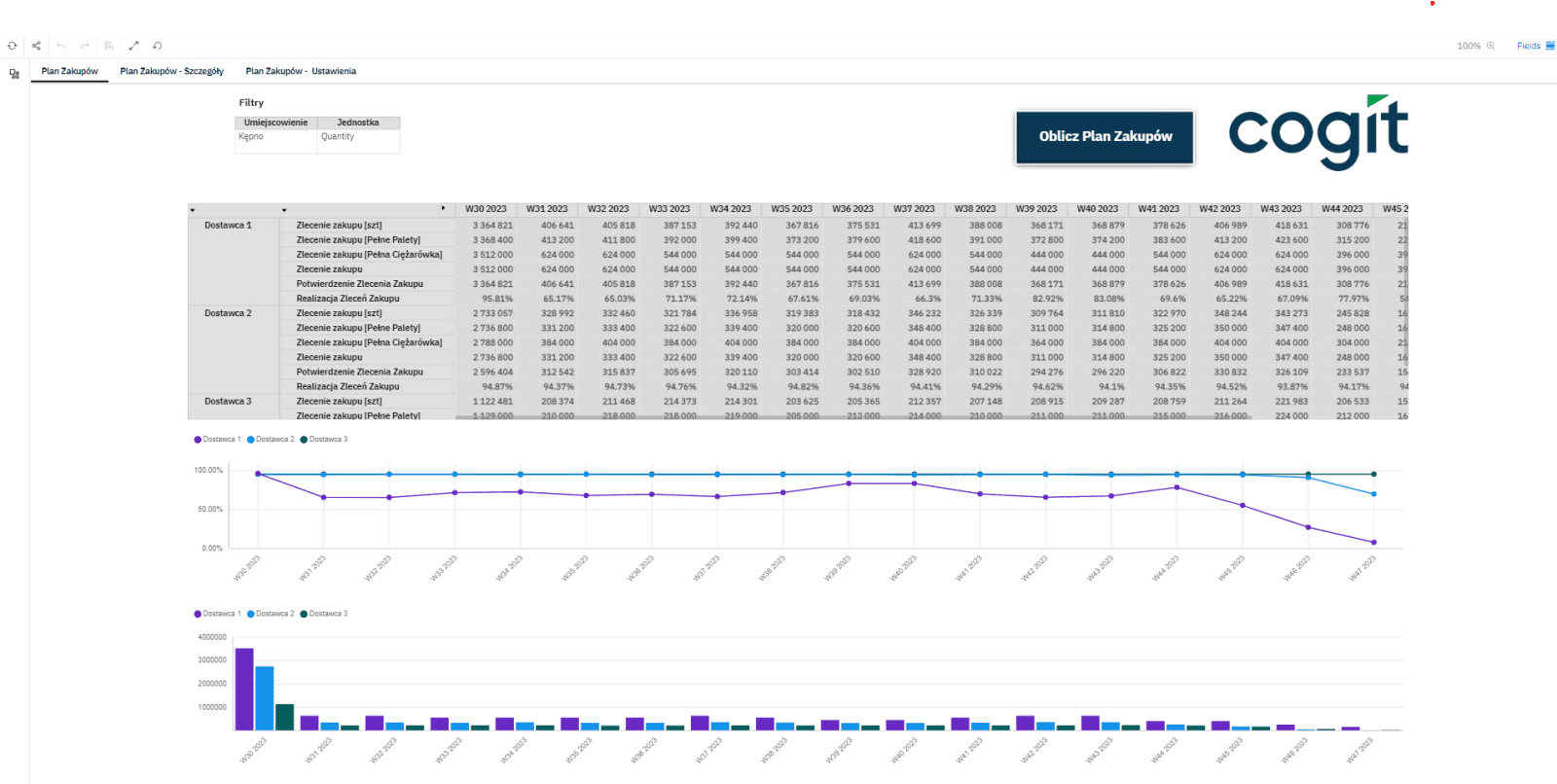The image size is (1557, 784).
Task: Click the zoom magnifier icon near 100%
Action: 1491,46
